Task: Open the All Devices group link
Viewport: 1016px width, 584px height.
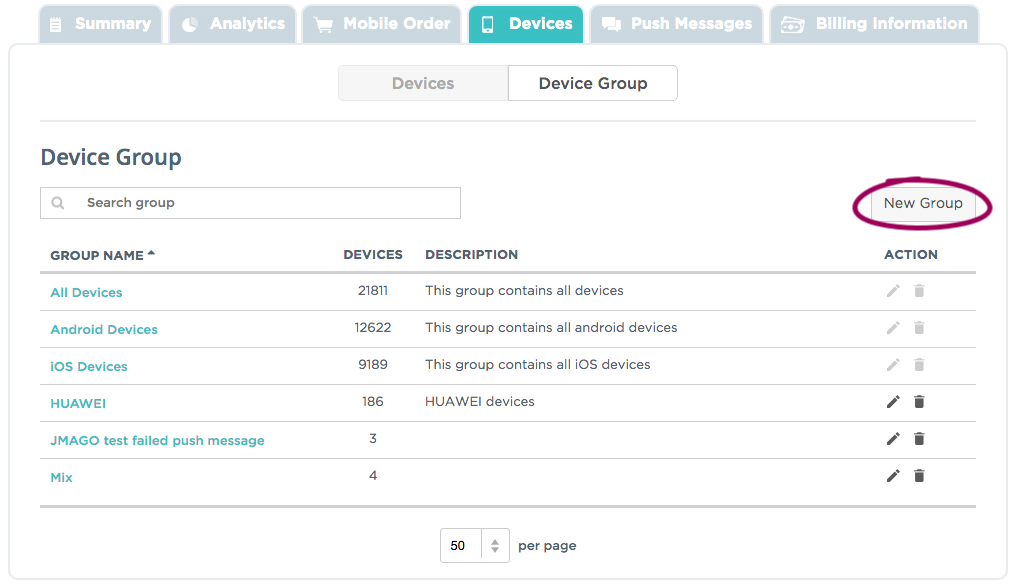Action: [86, 292]
